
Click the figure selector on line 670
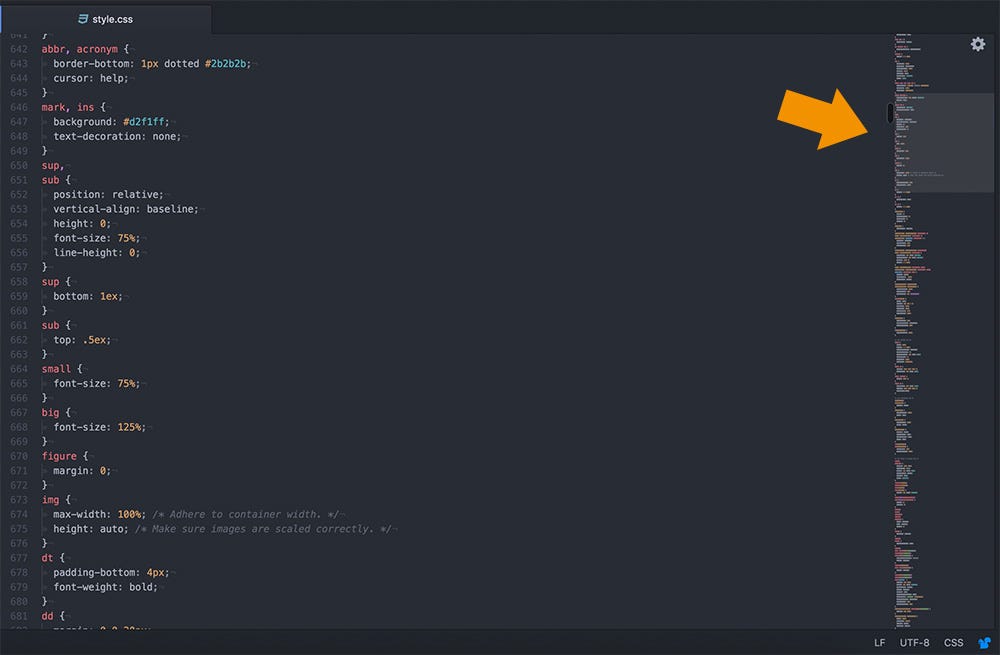[x=58, y=456]
